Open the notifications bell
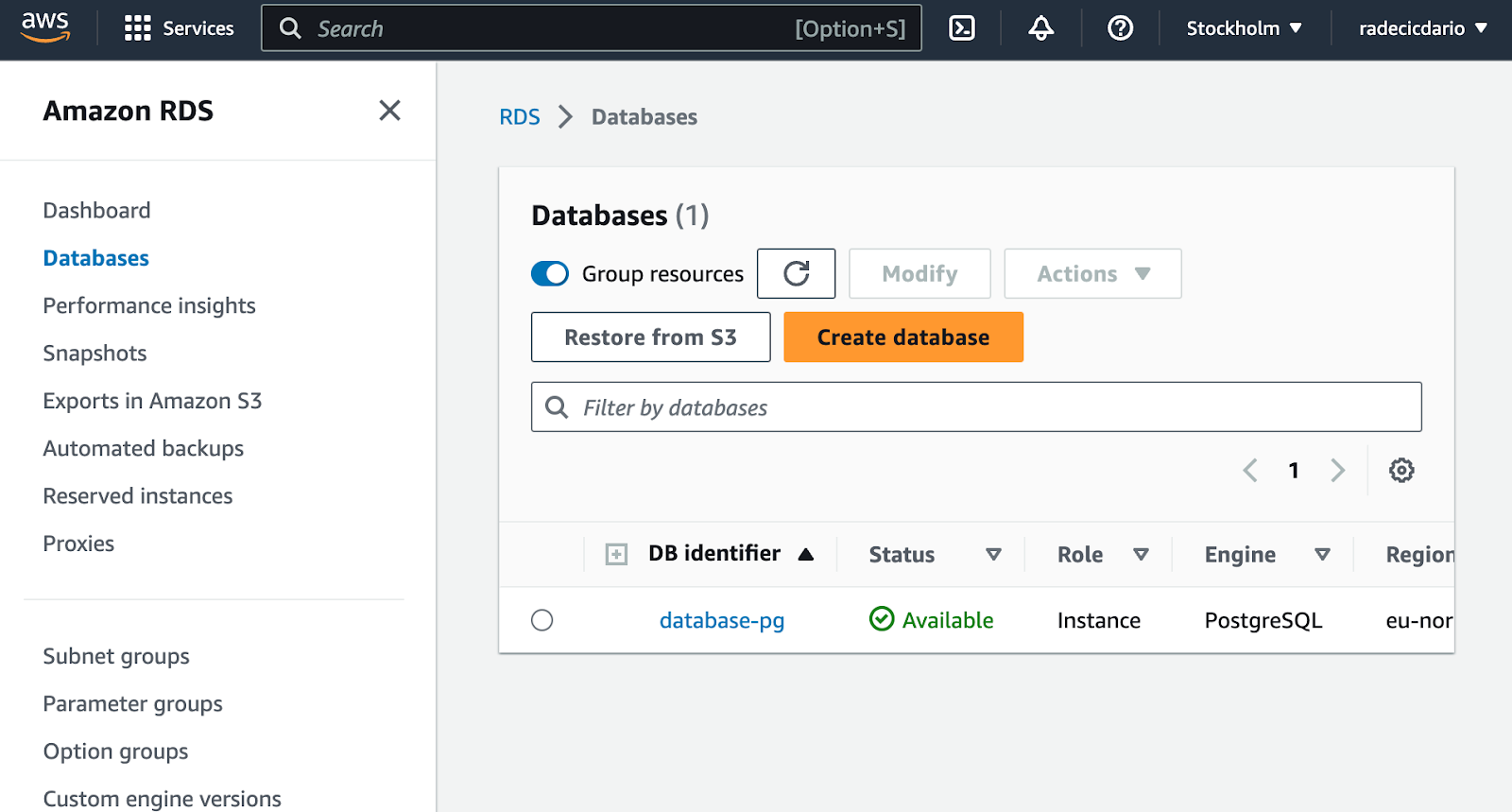 pos(1040,28)
